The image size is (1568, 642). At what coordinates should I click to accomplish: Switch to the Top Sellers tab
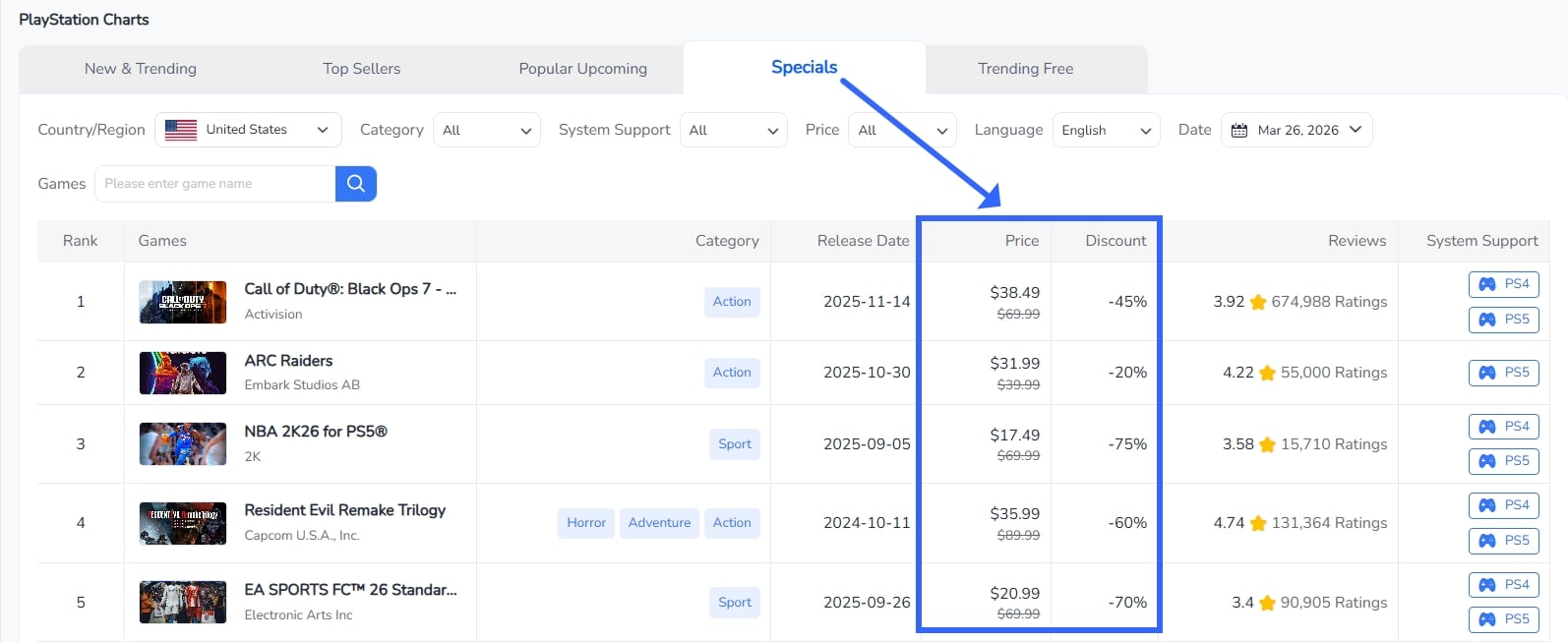(x=361, y=69)
